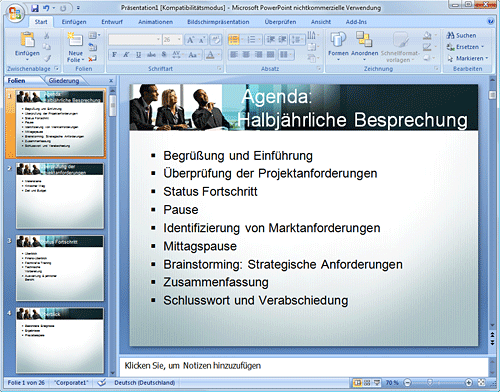Image resolution: width=500 pixels, height=392 pixels.
Task: Switch to the Gliederung pane tab
Action: pos(64,81)
